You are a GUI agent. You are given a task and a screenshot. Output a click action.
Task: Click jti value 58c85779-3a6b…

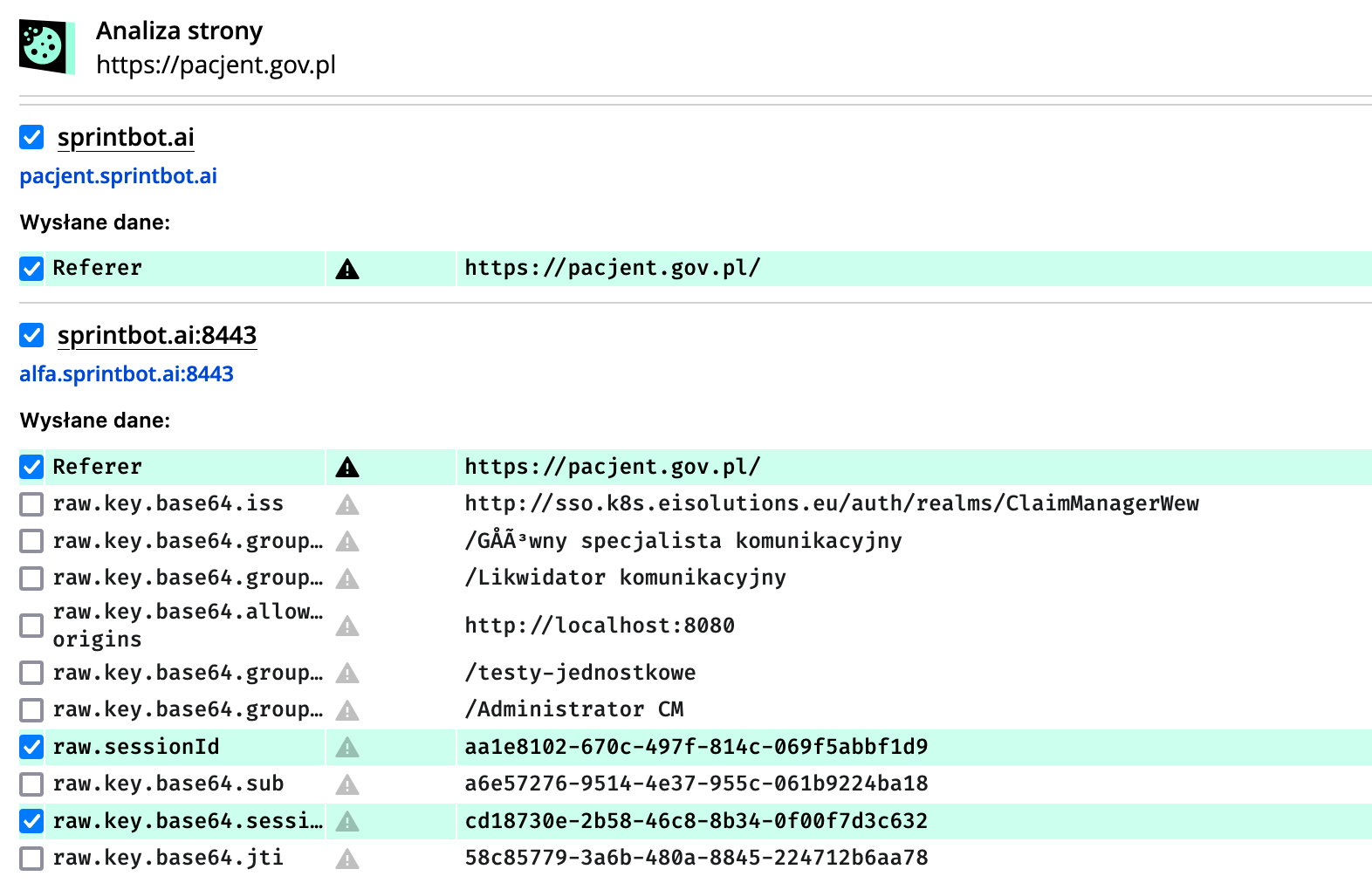click(696, 858)
